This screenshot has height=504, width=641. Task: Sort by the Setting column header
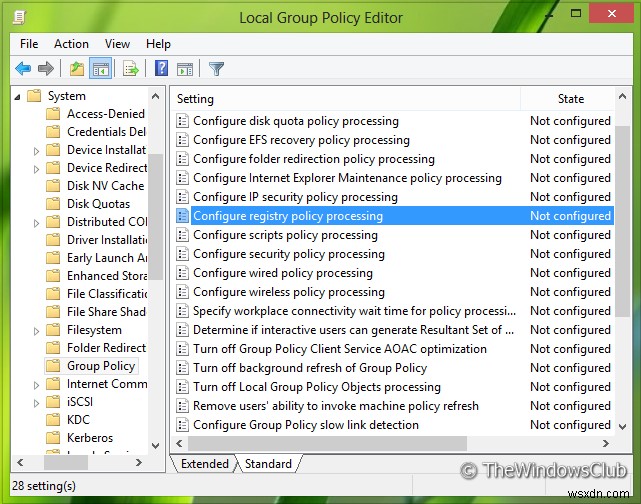346,99
